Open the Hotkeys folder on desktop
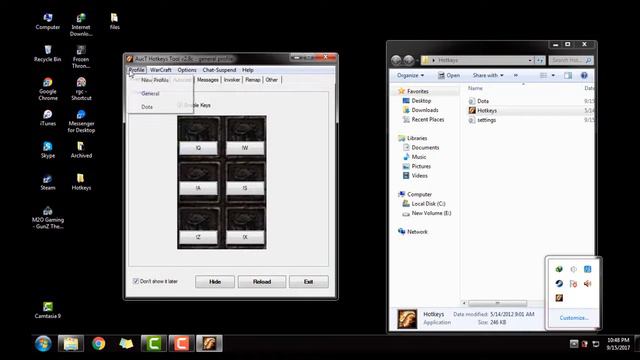Image resolution: width=640 pixels, height=360 pixels. [81, 182]
